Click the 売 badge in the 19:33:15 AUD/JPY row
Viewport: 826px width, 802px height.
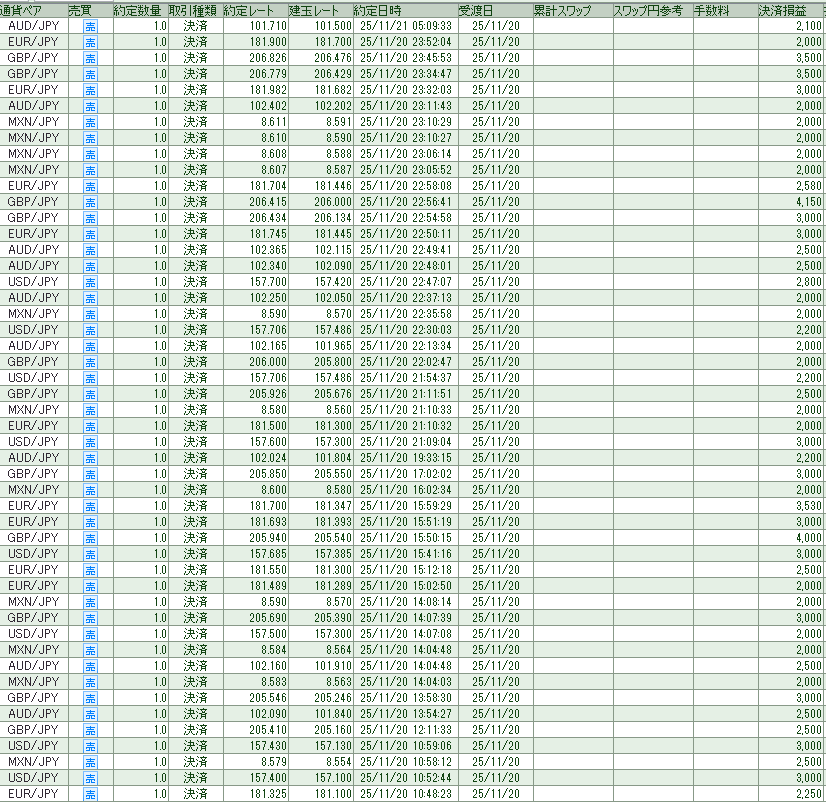pos(90,458)
